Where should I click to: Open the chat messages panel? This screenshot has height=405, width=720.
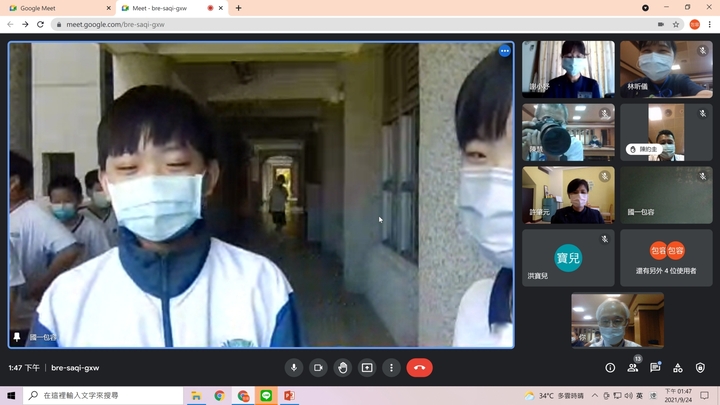[655, 368]
